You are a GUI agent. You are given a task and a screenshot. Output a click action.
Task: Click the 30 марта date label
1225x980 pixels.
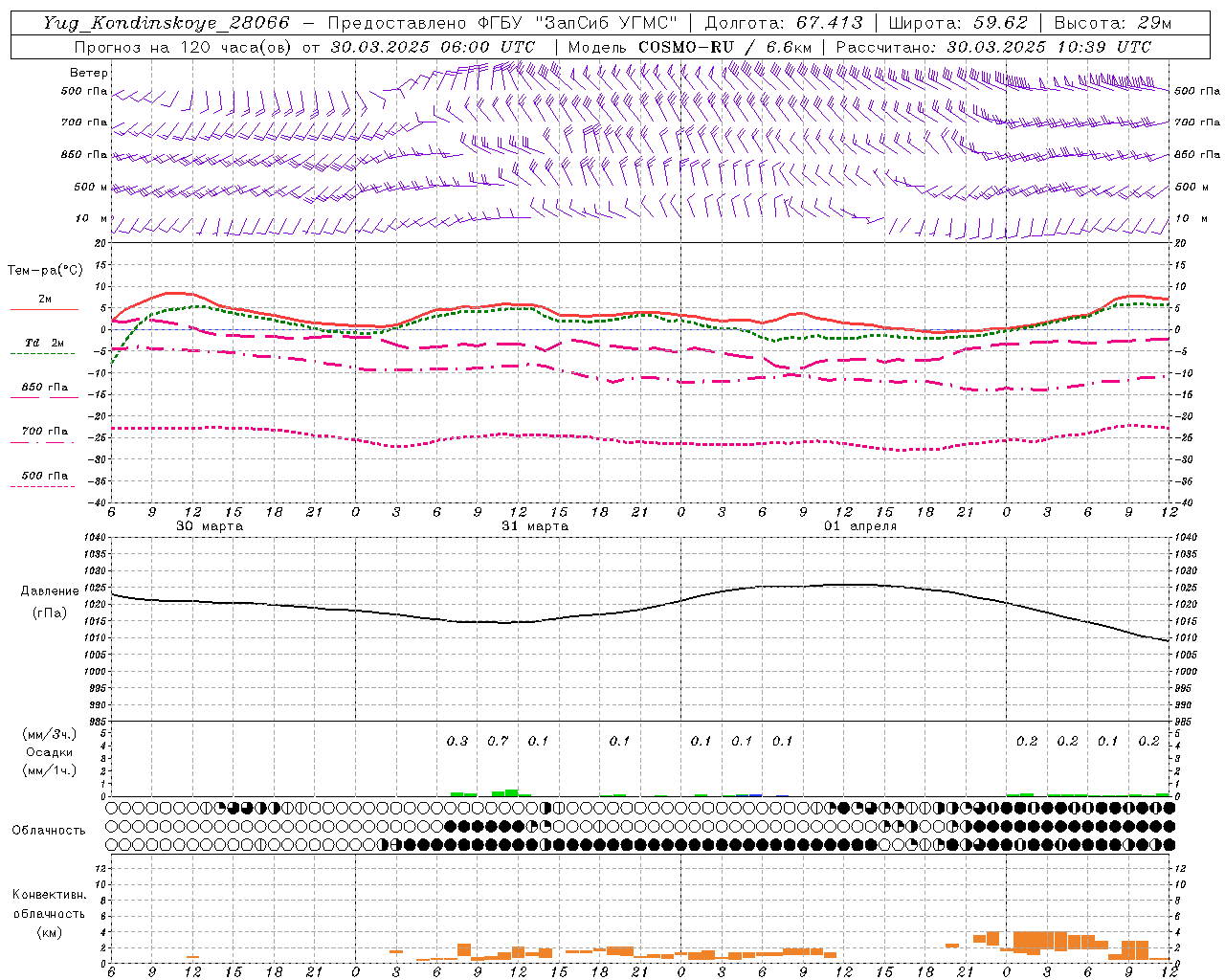click(x=210, y=526)
